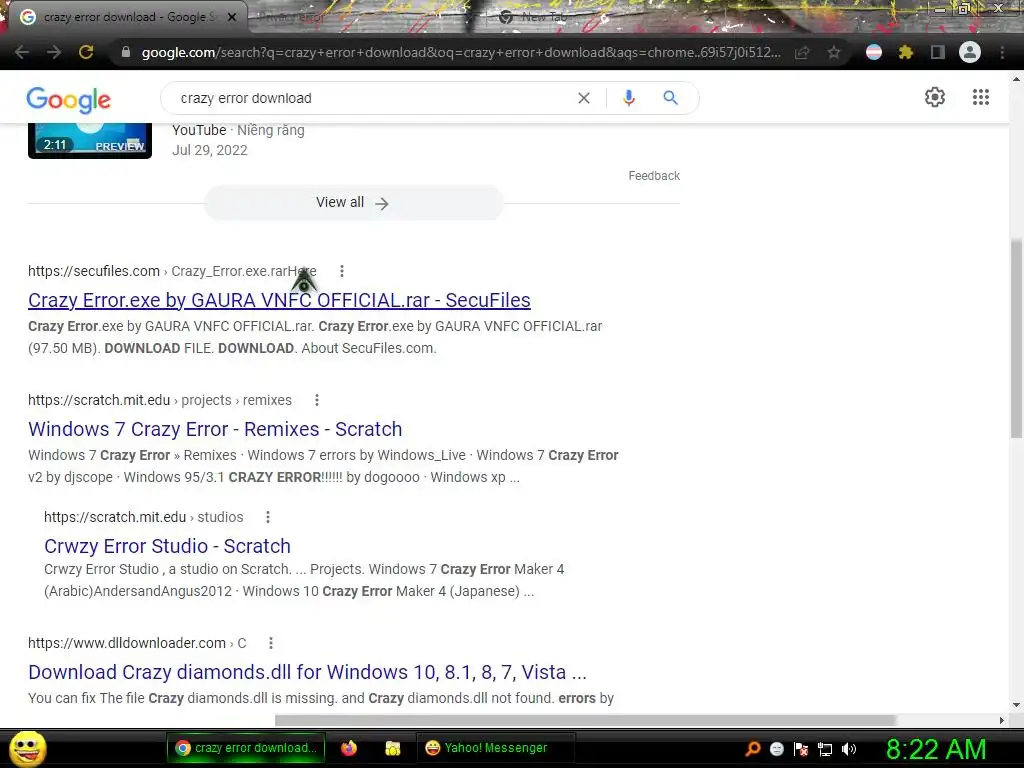Screen dimensions: 1024x768
Task: Start voice search with microphone
Action: [629, 98]
